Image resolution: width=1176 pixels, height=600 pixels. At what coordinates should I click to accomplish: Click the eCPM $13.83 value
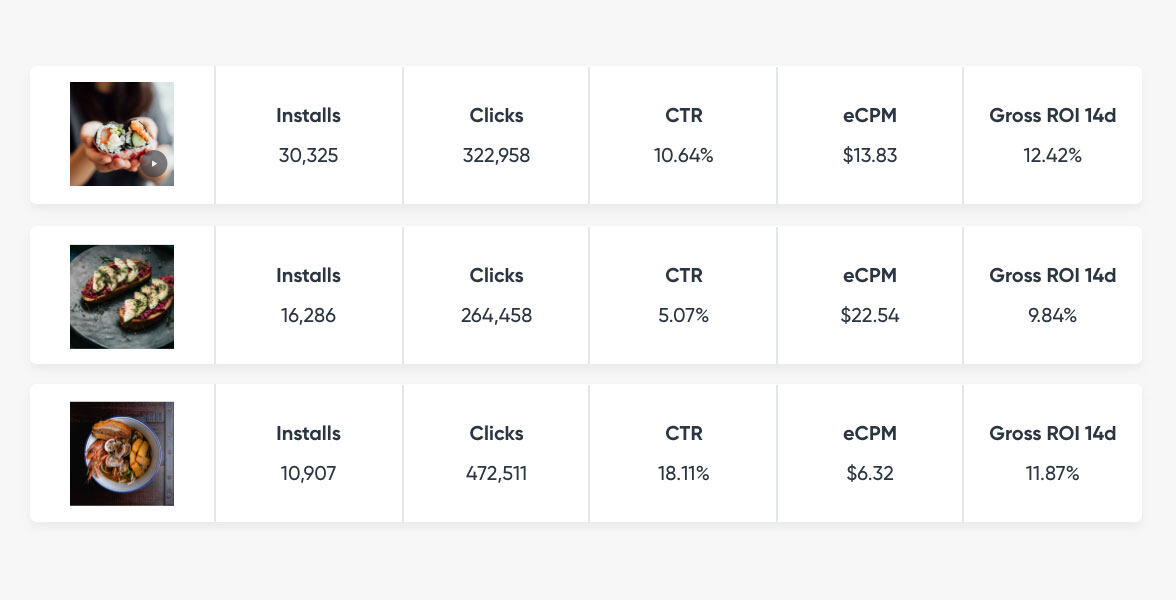pos(870,155)
